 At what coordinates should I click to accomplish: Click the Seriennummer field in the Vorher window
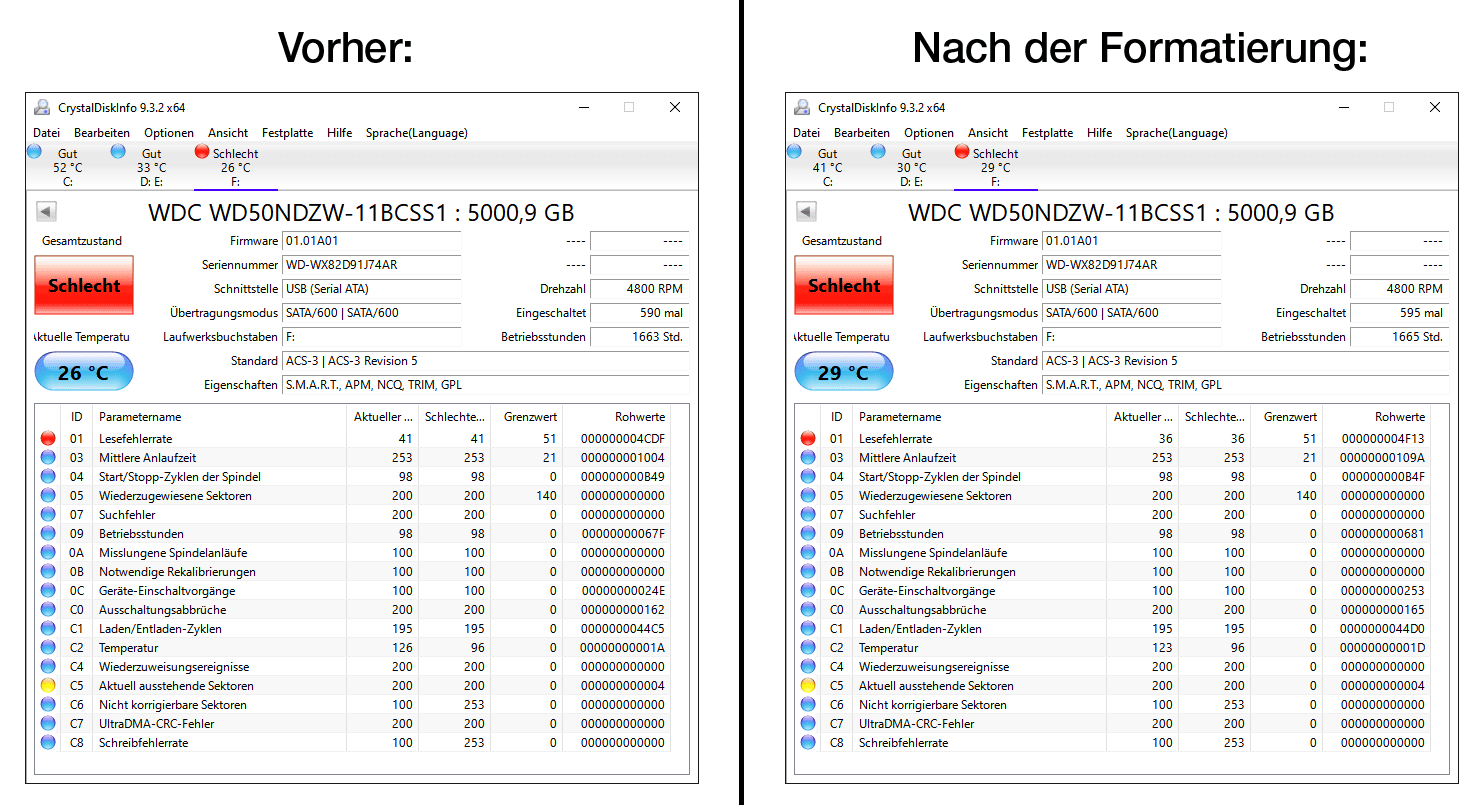372,265
